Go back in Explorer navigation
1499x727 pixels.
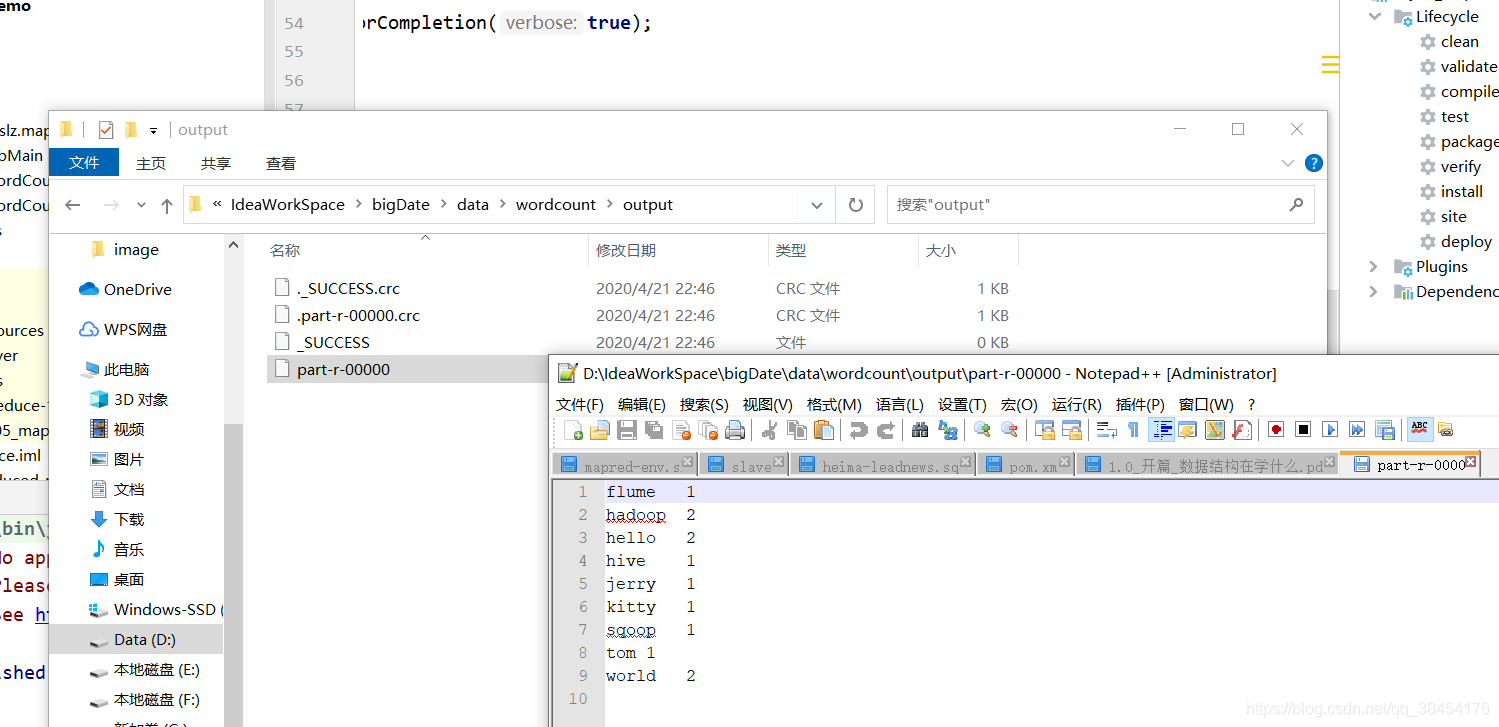click(72, 205)
